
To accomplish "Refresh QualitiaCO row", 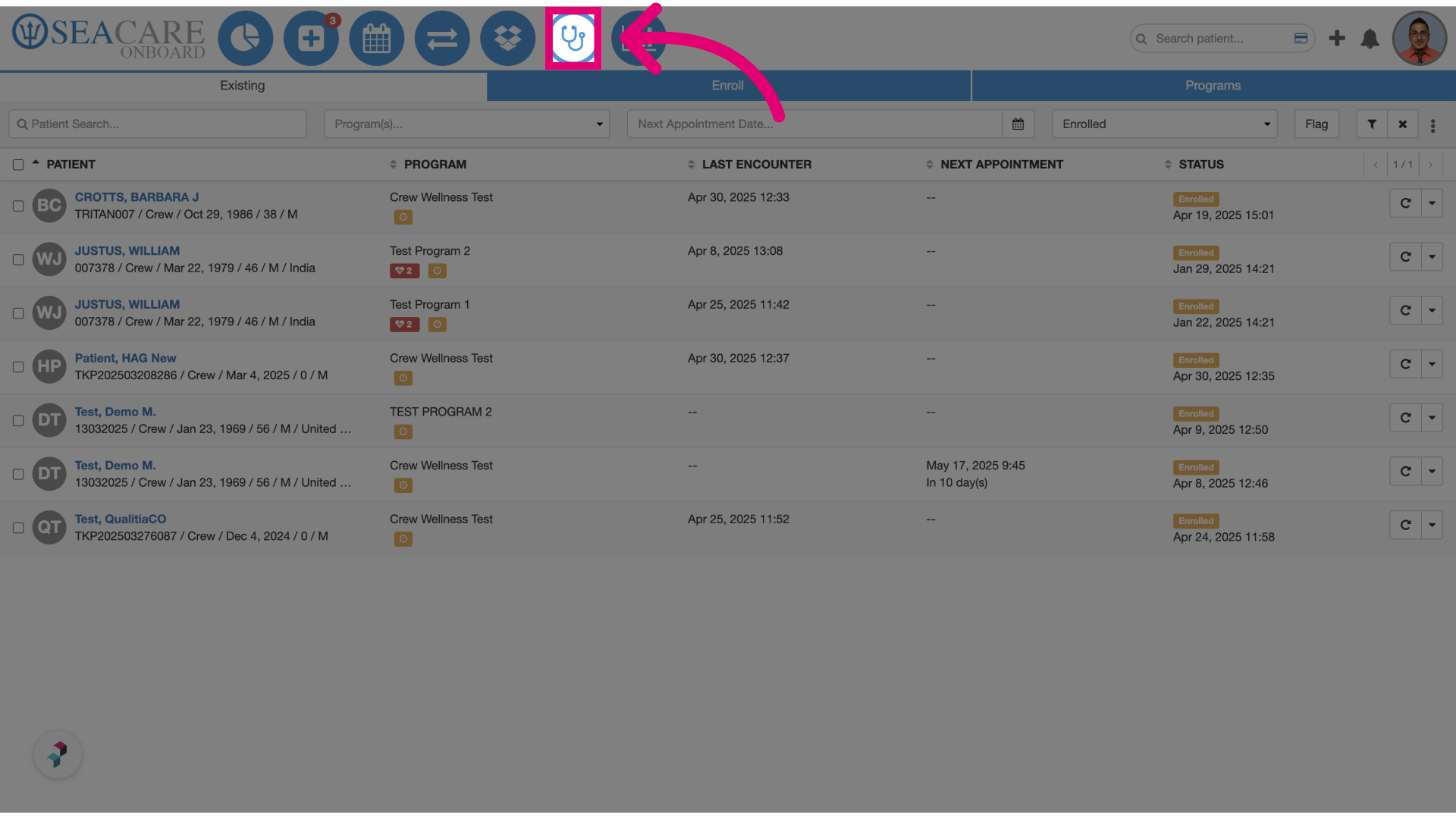I will pos(1405,525).
